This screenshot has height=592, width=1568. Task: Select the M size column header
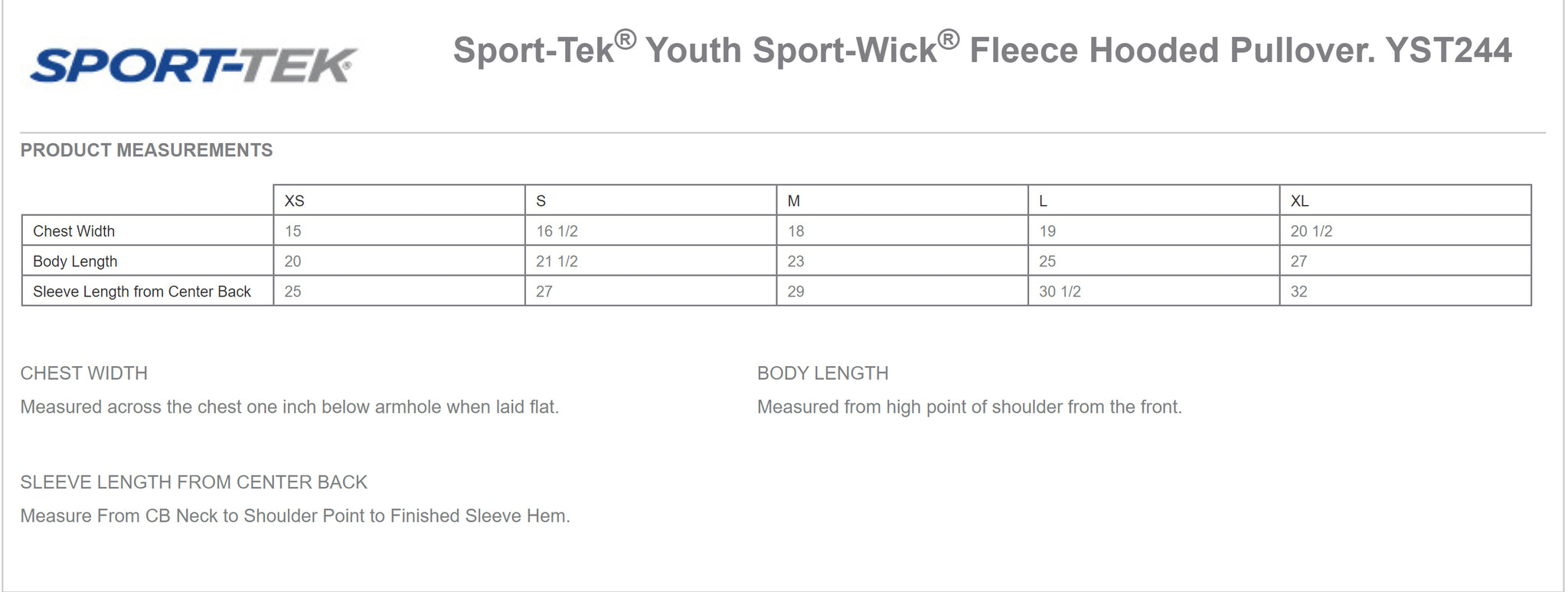click(793, 201)
